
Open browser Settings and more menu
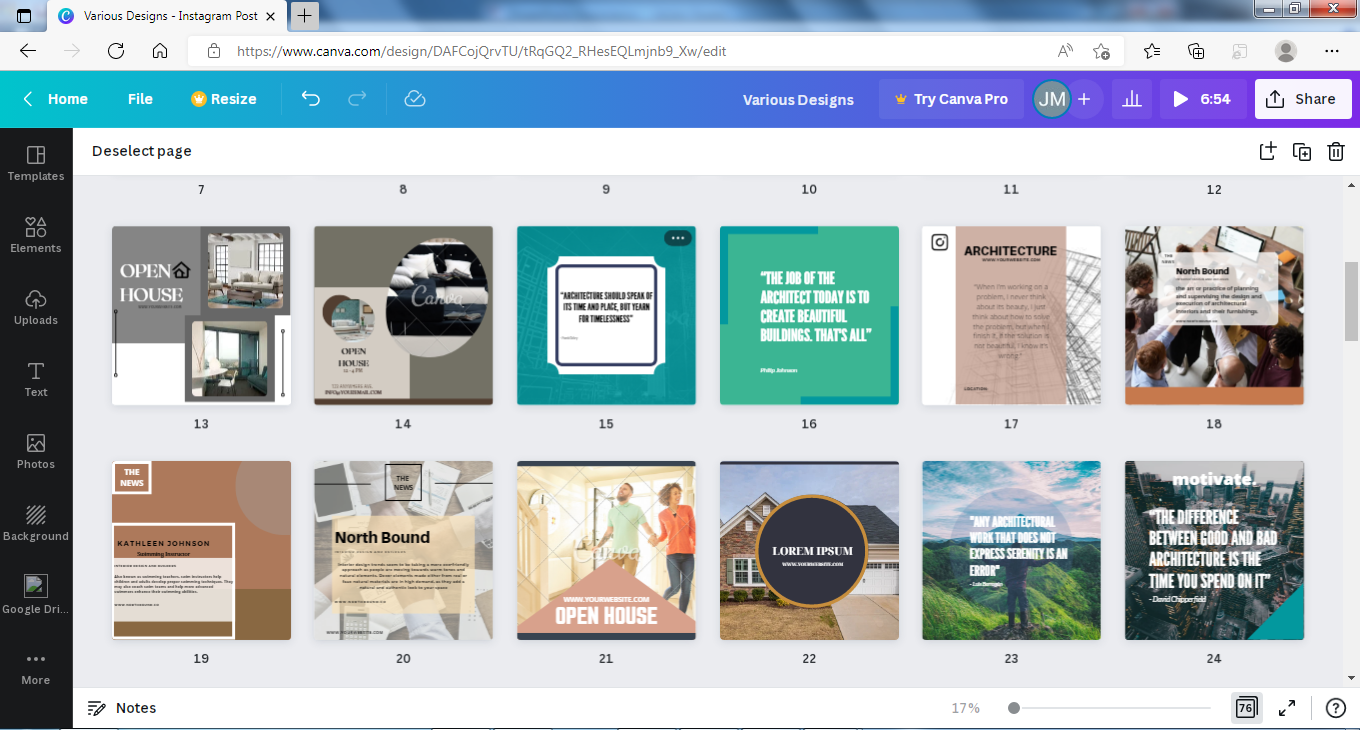coord(1331,51)
